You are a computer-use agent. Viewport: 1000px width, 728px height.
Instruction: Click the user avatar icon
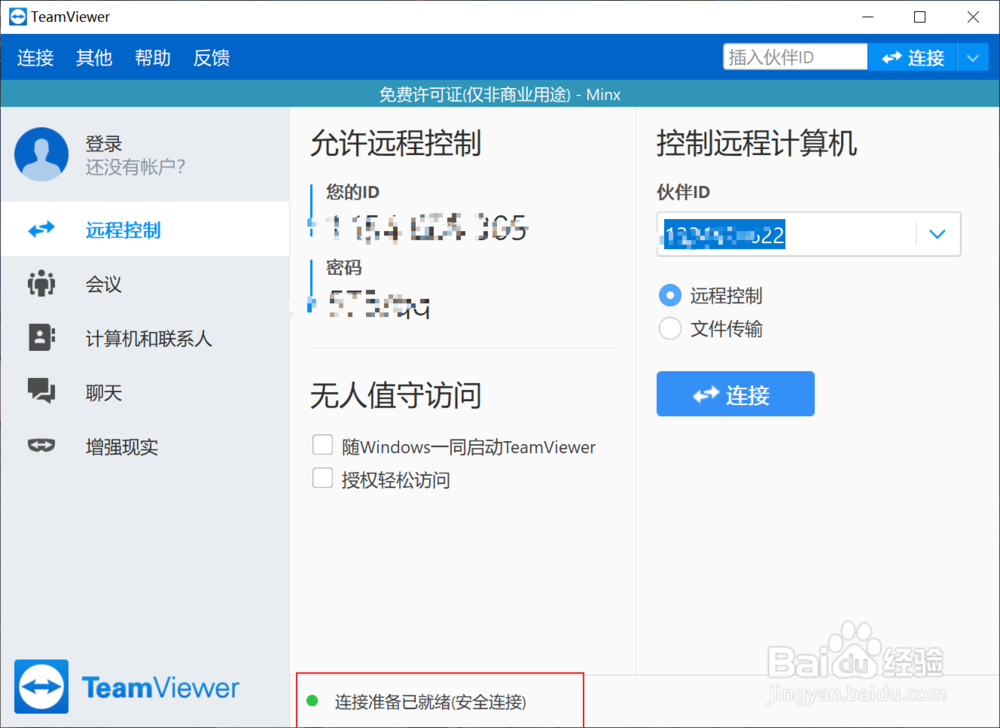point(41,154)
